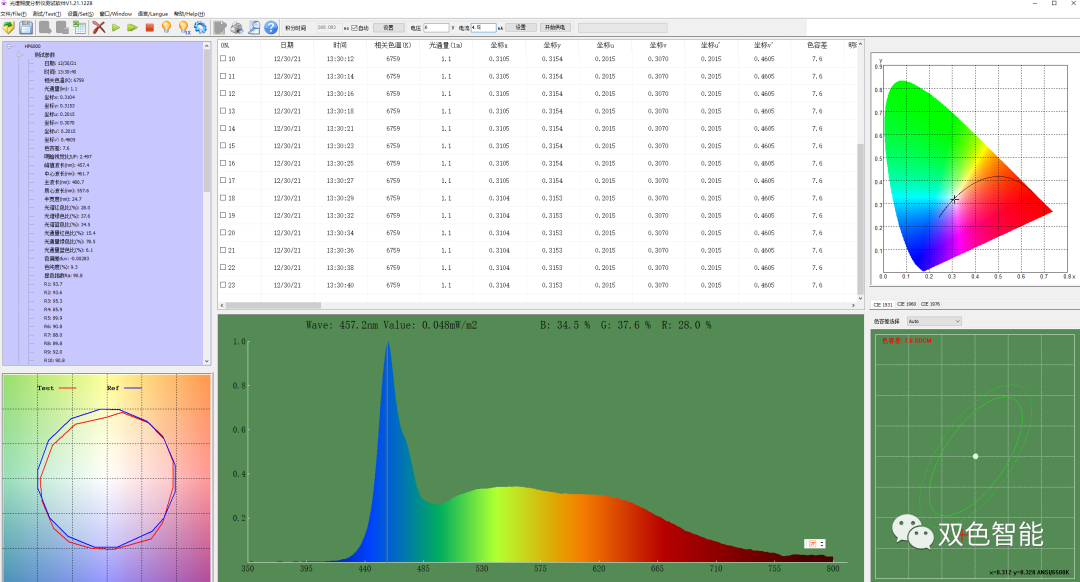1080x582 pixels.
Task: Start measurement with the green play icon
Action: [116, 28]
